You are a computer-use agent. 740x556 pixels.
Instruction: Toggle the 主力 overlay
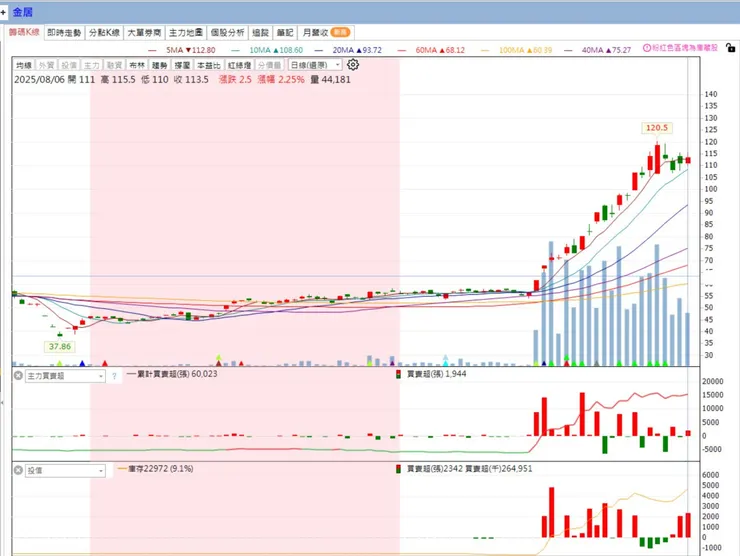pos(92,65)
